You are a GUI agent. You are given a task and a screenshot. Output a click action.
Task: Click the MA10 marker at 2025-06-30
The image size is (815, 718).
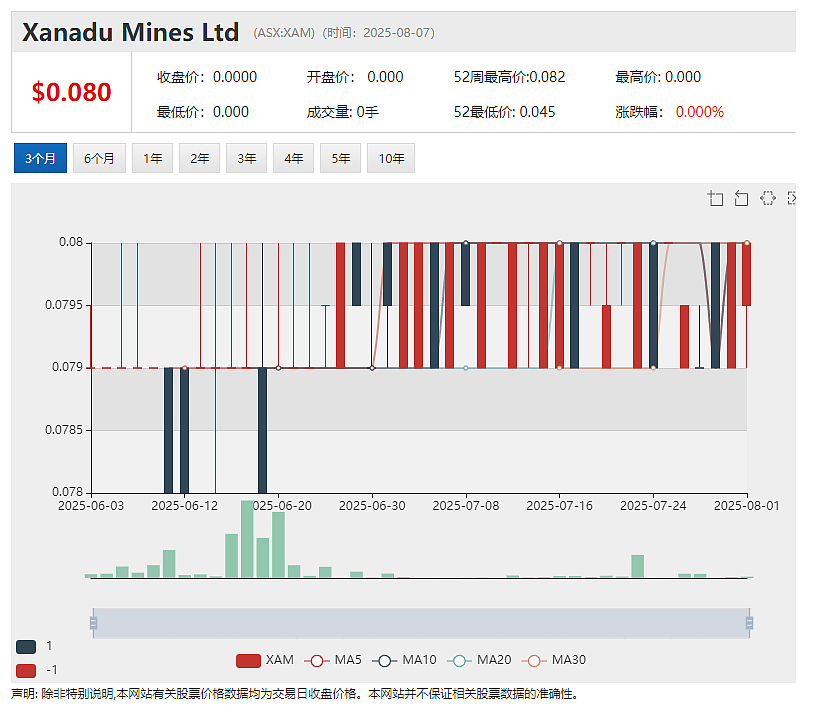click(x=372, y=368)
